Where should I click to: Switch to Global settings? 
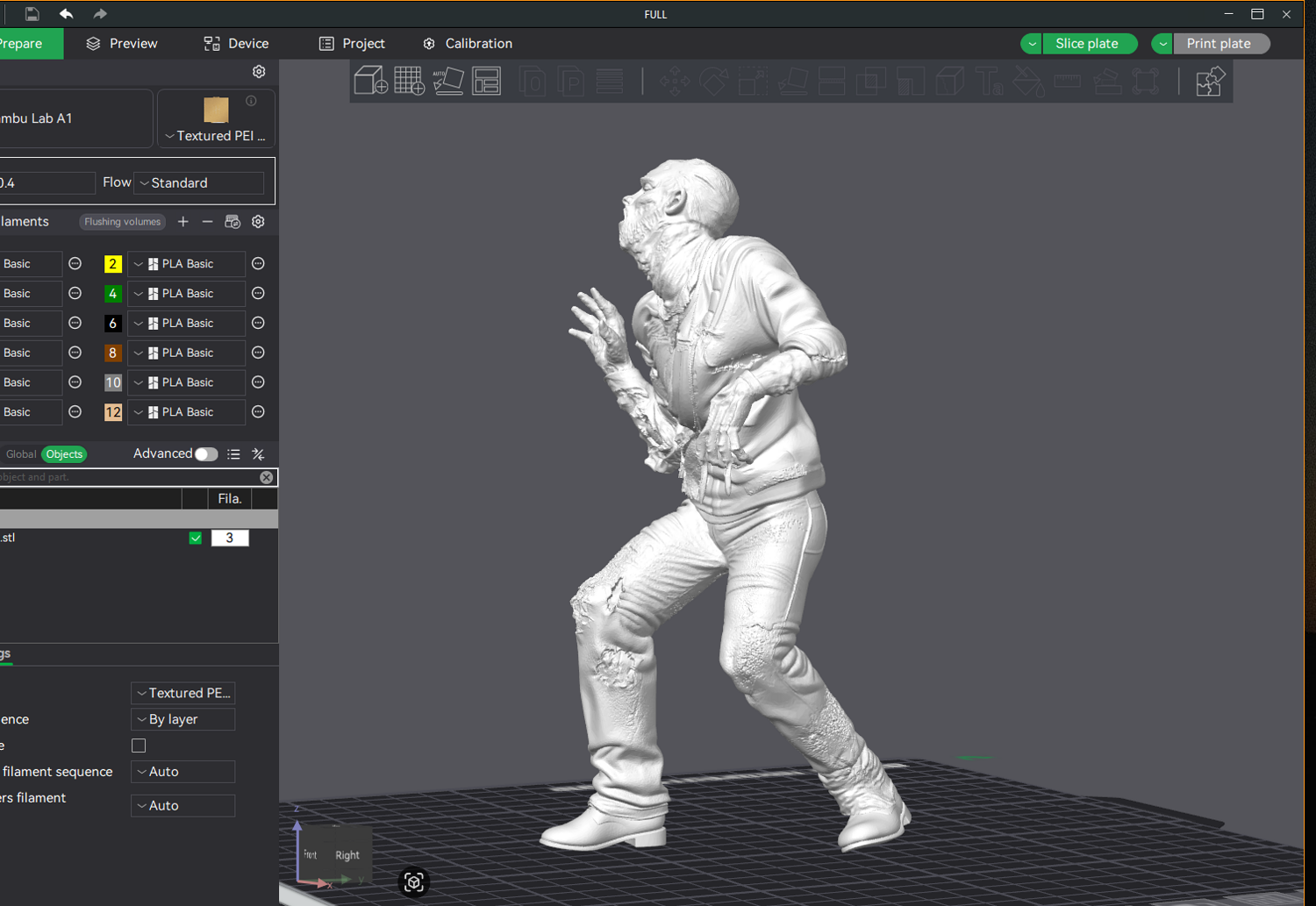21,454
